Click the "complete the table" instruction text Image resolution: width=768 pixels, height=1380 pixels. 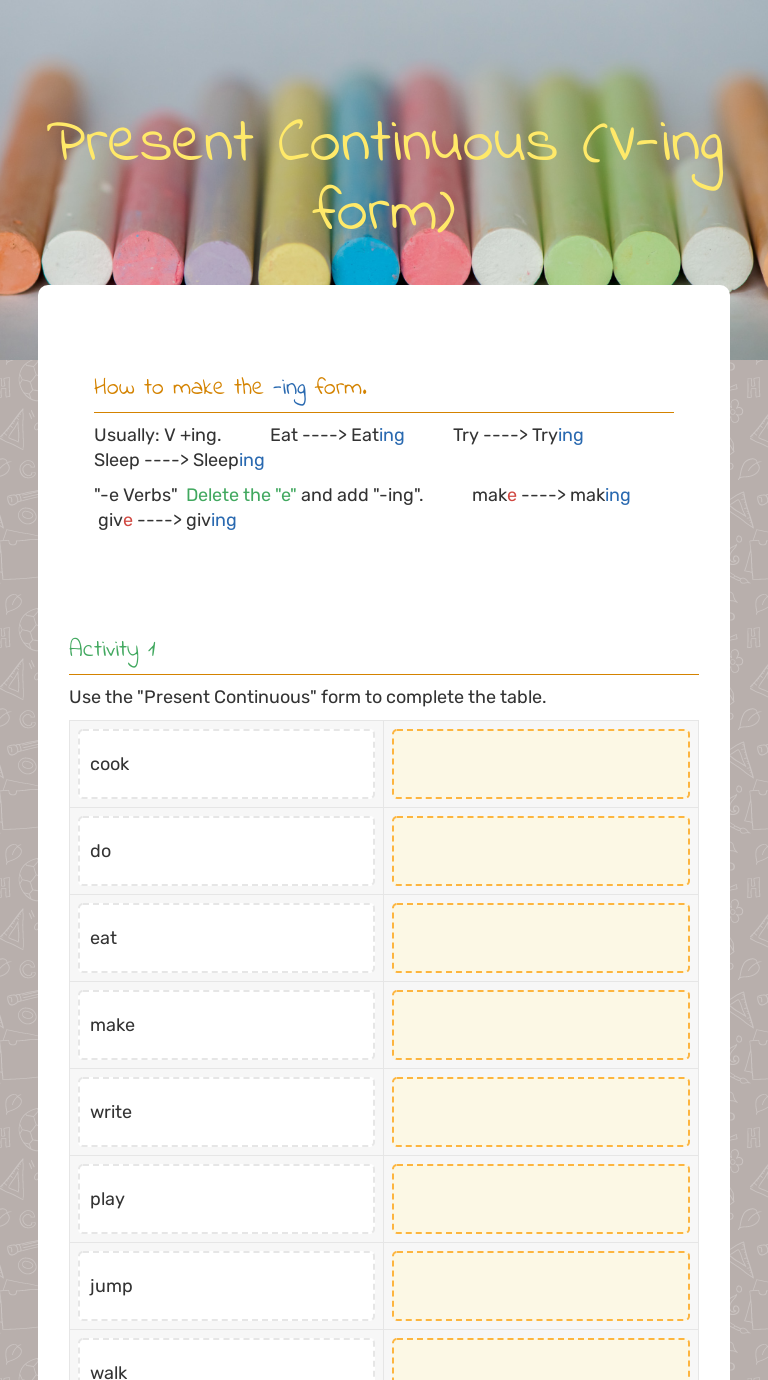pyautogui.click(x=307, y=697)
